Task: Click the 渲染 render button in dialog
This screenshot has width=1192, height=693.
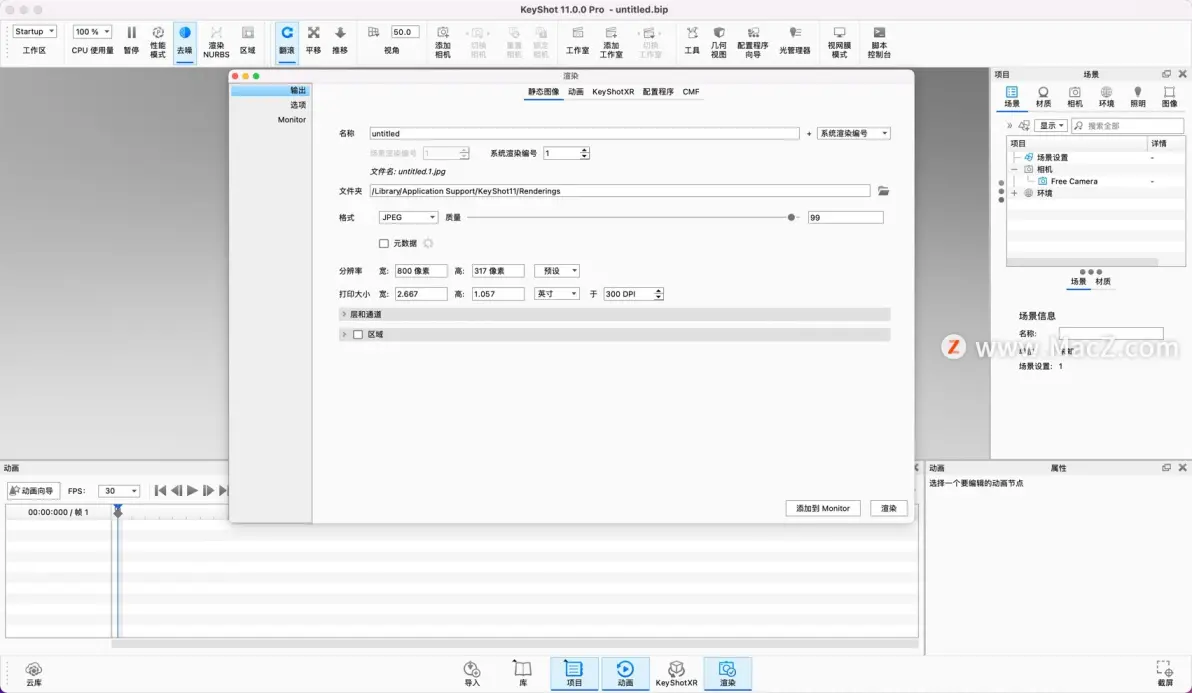Action: tap(889, 508)
